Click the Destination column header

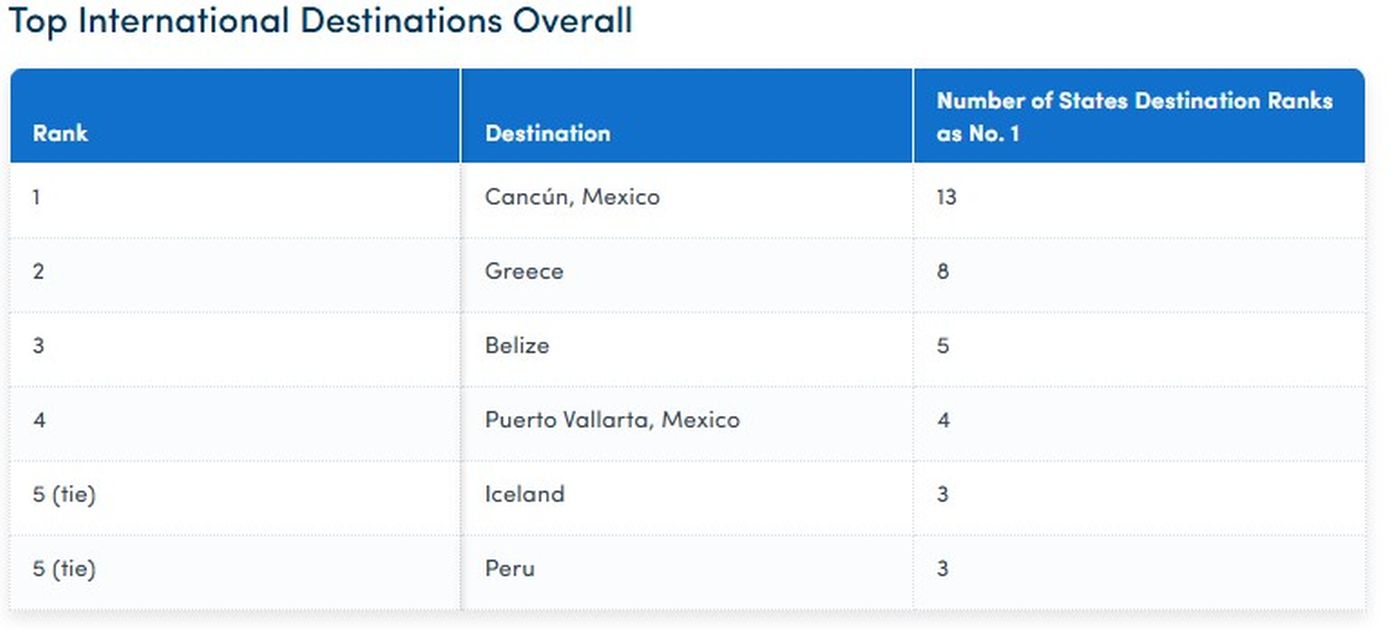click(547, 133)
